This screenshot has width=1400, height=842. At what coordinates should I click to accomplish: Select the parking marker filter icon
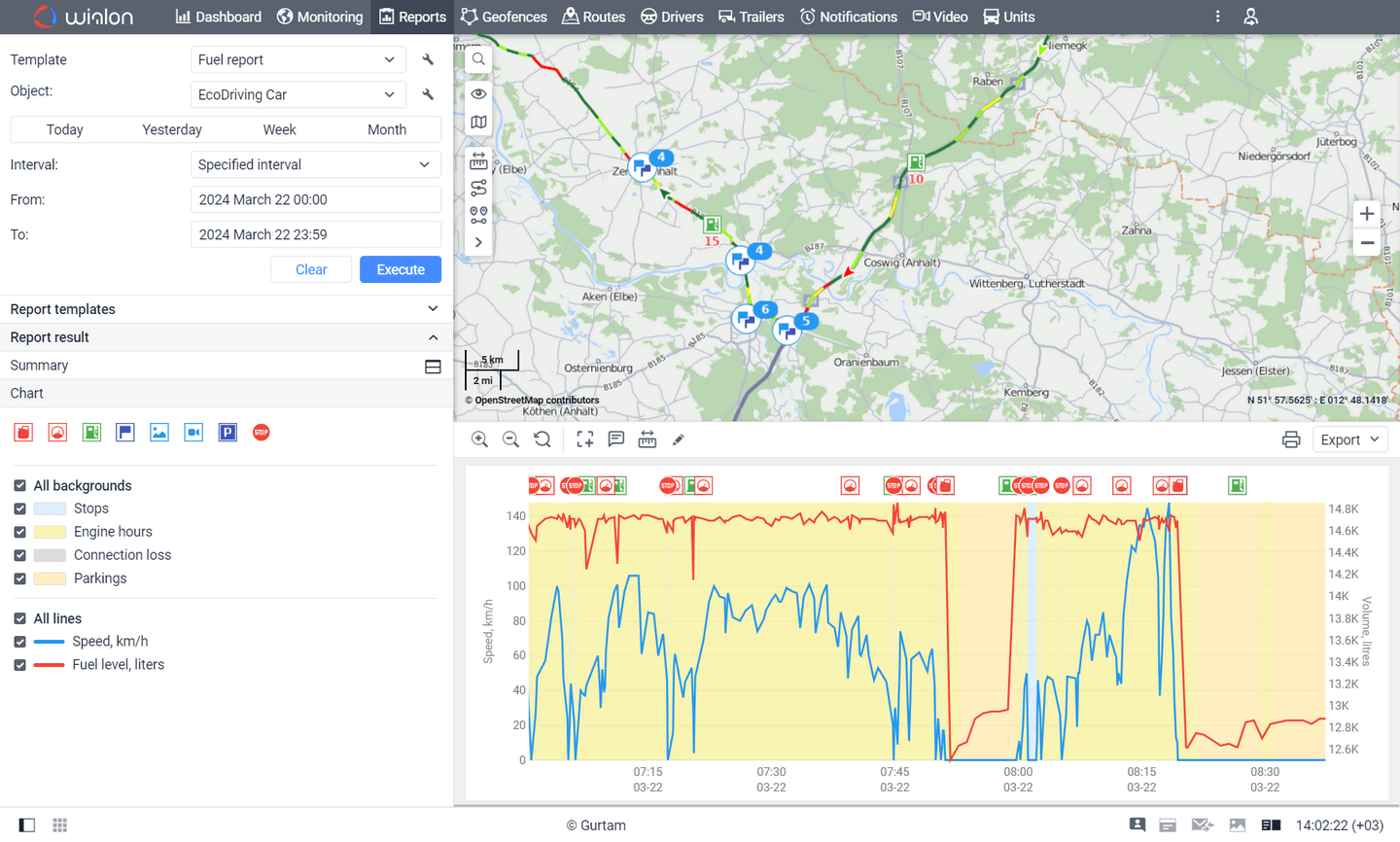tap(227, 432)
